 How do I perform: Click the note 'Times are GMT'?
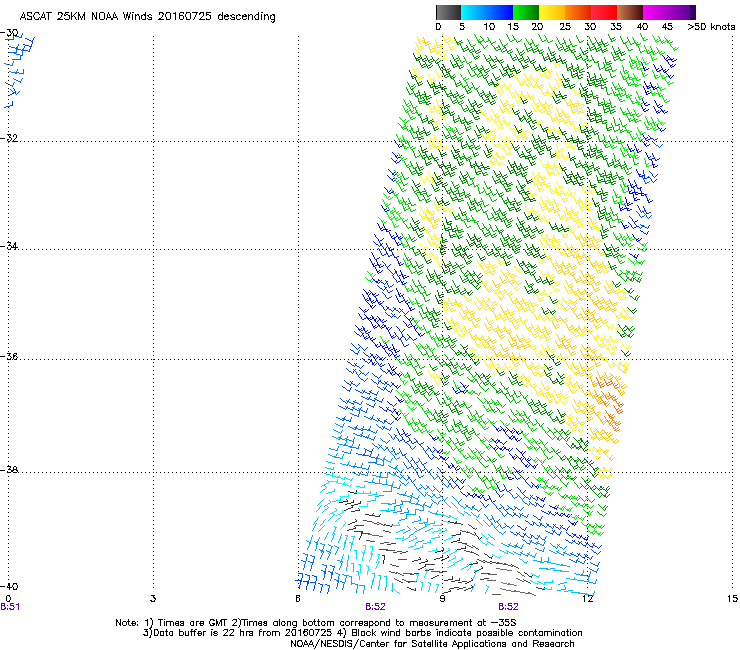tap(191, 623)
